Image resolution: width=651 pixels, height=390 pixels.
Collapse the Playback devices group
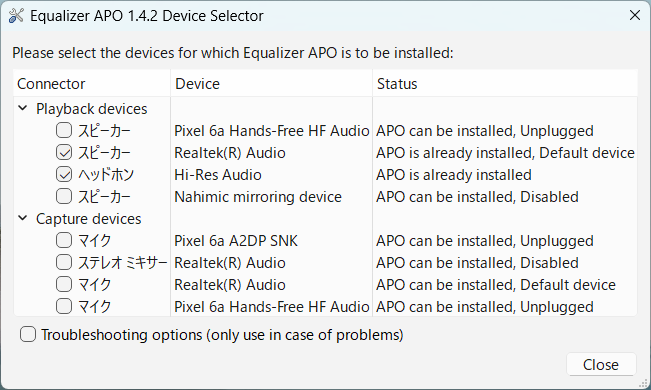click(x=23, y=108)
